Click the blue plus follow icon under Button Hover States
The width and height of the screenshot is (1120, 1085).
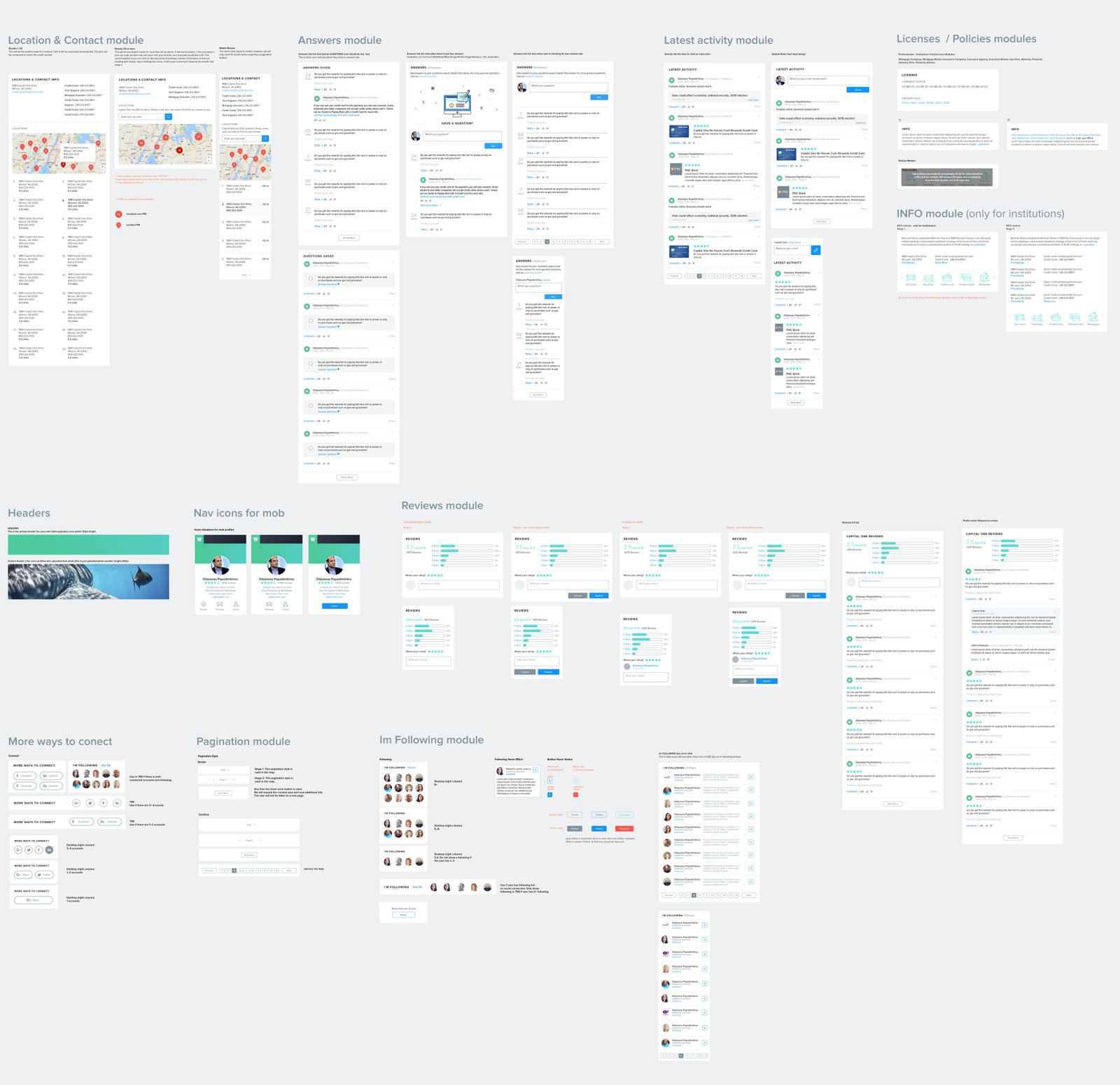point(550,794)
